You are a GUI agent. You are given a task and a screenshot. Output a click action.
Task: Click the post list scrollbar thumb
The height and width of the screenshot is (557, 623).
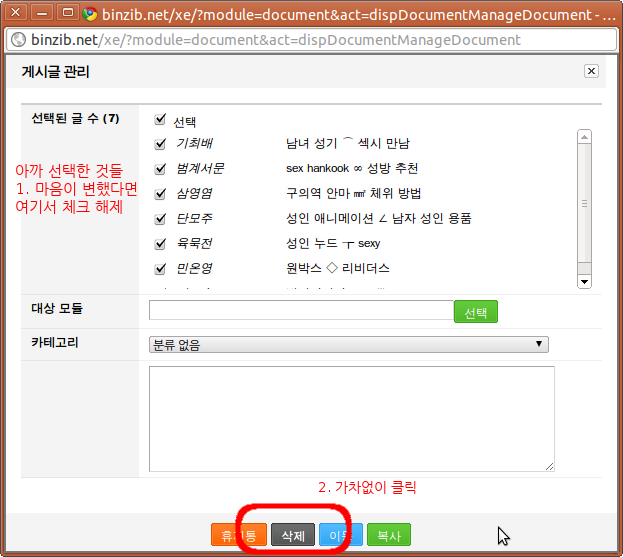[x=584, y=203]
